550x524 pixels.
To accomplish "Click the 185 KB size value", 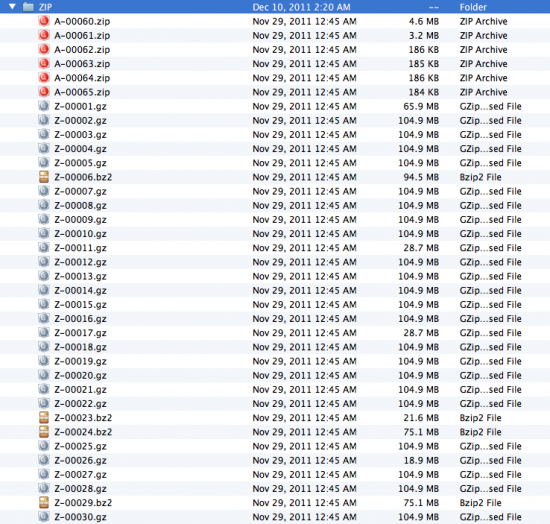I will click(424, 64).
